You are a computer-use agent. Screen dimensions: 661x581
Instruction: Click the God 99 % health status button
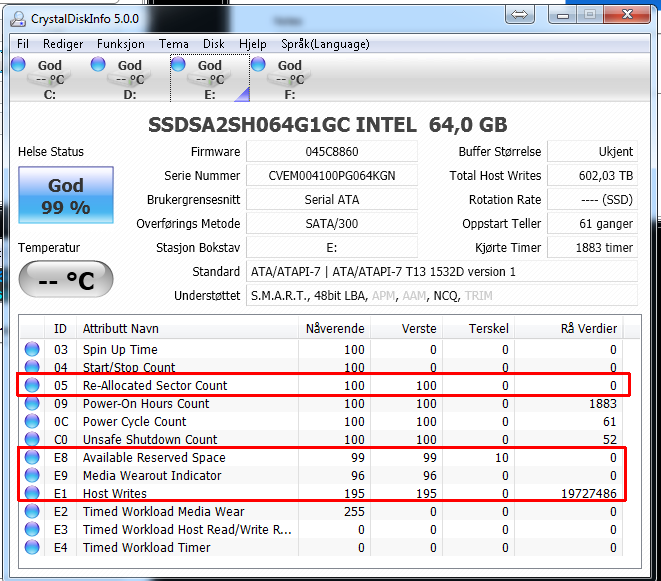(x=66, y=195)
